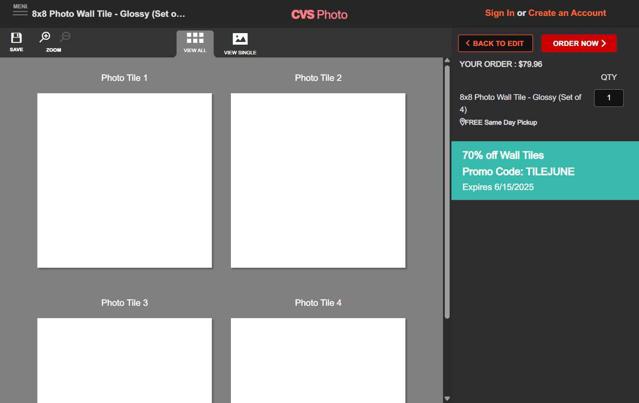The height and width of the screenshot is (403, 639).
Task: Zoom in with the magnifier plus icon
Action: [45, 37]
